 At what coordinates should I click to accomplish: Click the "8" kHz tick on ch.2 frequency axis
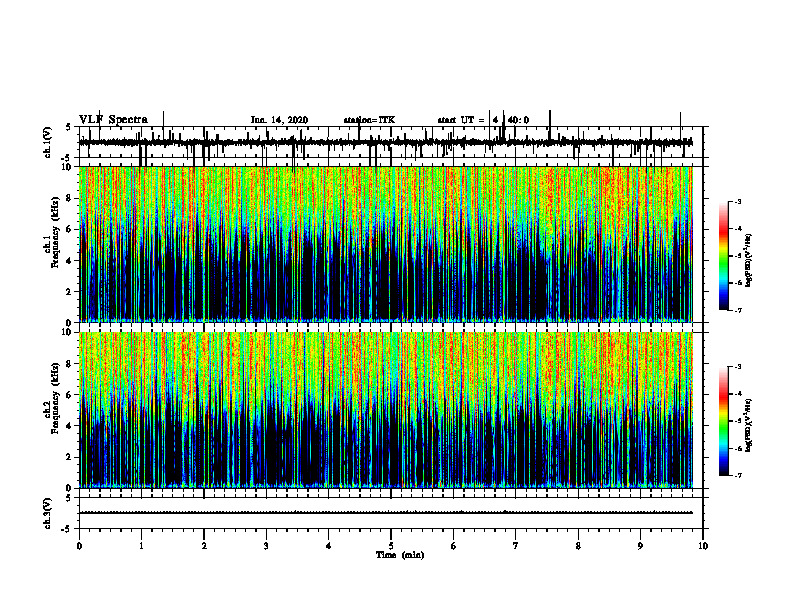70,364
